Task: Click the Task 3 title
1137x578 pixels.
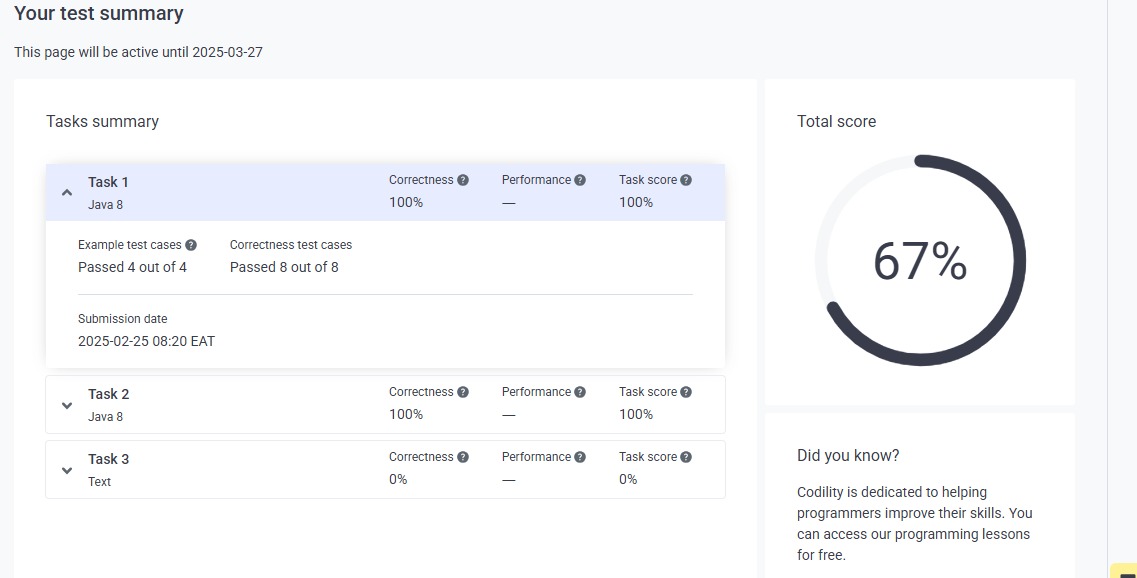Action: point(109,459)
